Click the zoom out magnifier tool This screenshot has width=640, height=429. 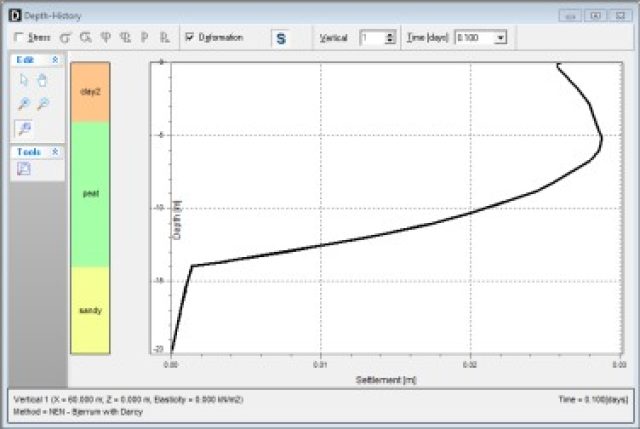click(42, 104)
